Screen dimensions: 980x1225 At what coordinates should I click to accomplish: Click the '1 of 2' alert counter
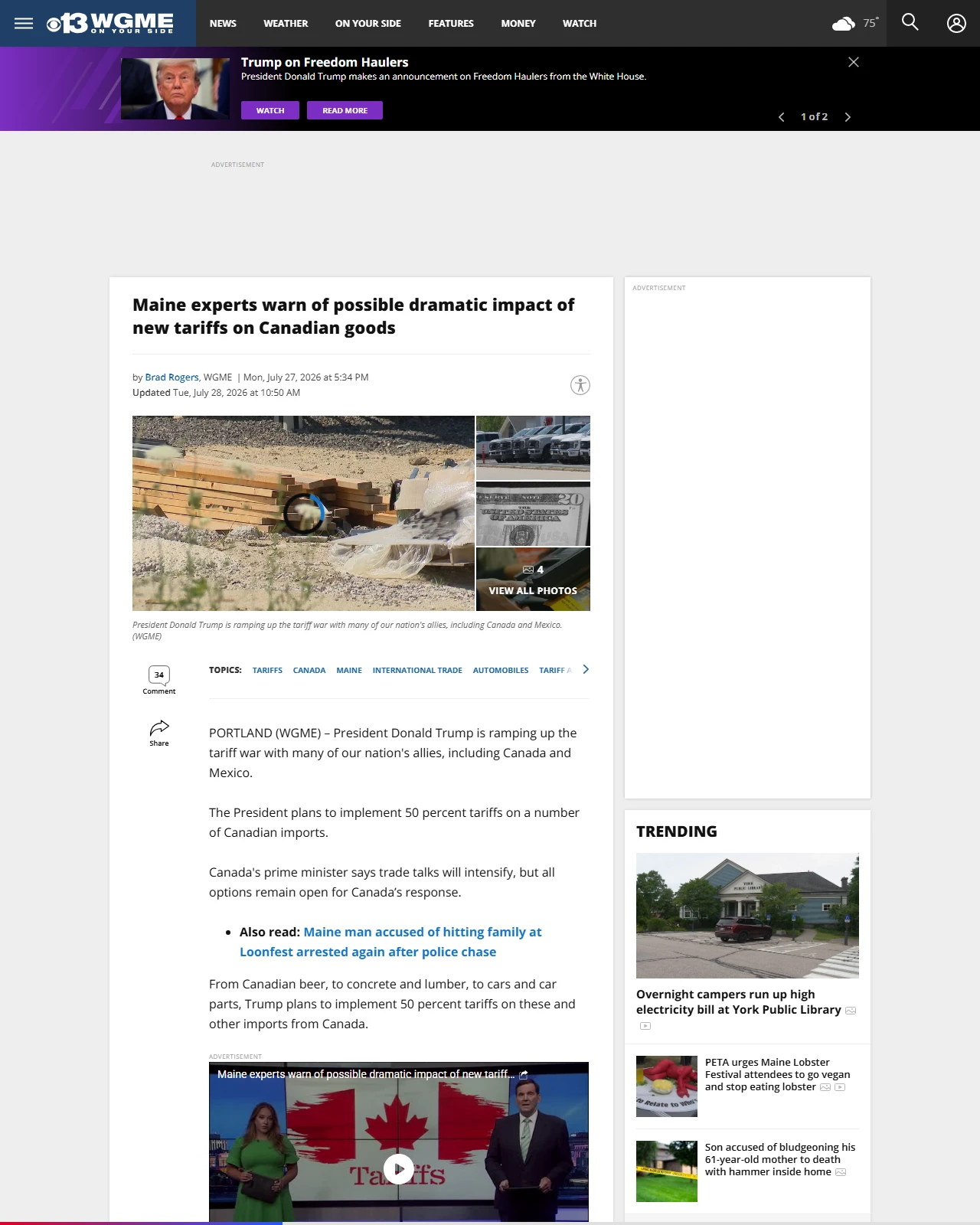tap(814, 117)
